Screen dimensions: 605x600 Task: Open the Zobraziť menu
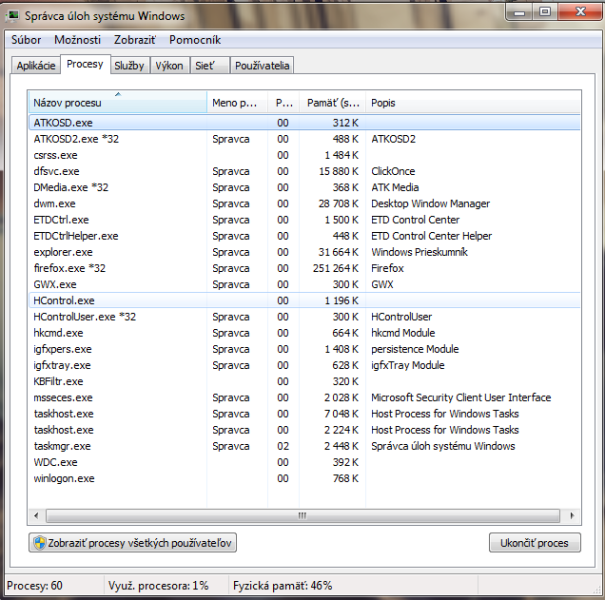(134, 40)
